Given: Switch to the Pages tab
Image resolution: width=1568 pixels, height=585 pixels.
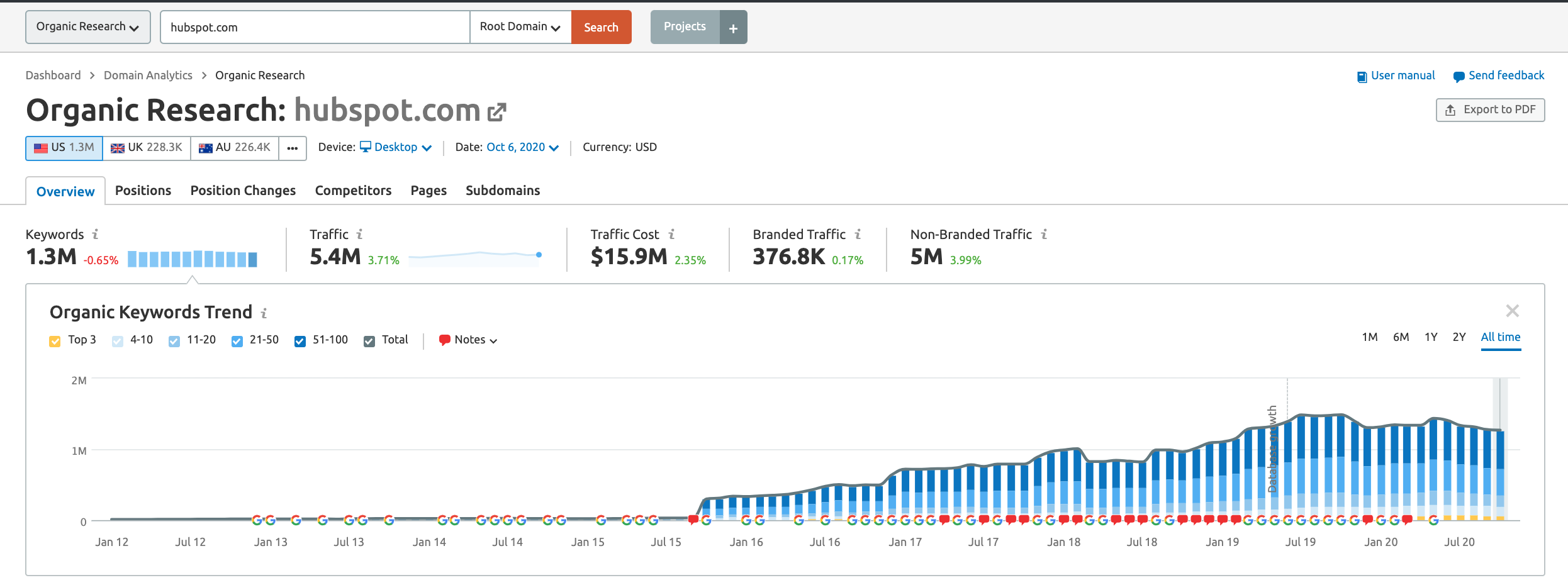Looking at the screenshot, I should click(428, 191).
